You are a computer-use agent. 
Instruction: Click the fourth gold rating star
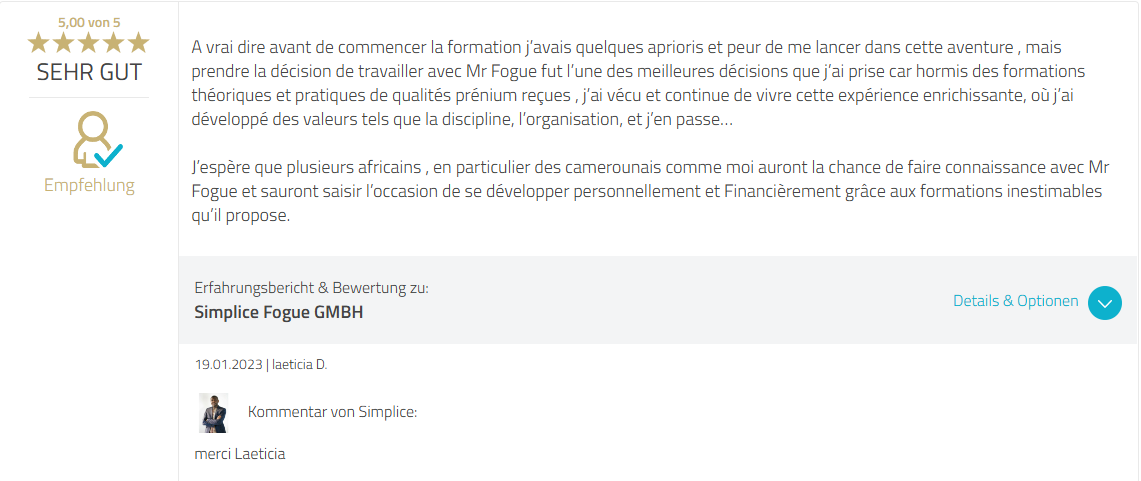tap(113, 42)
